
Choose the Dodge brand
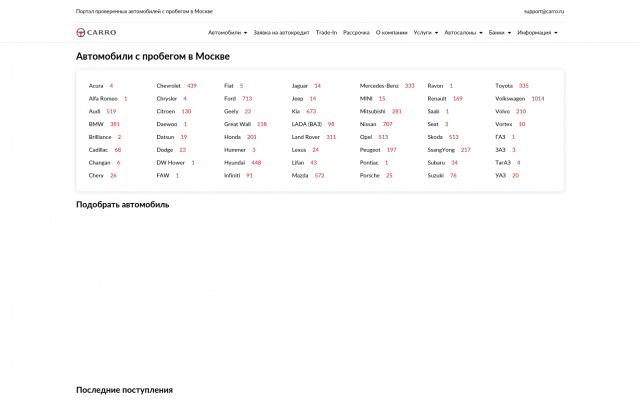164,150
